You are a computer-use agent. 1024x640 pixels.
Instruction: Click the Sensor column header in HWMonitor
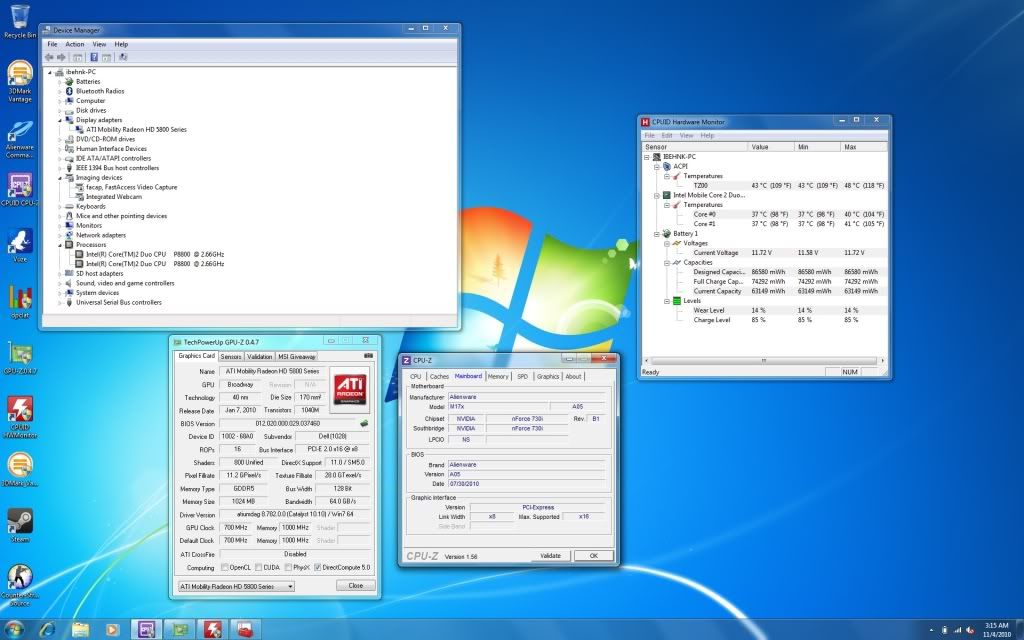(x=696, y=147)
